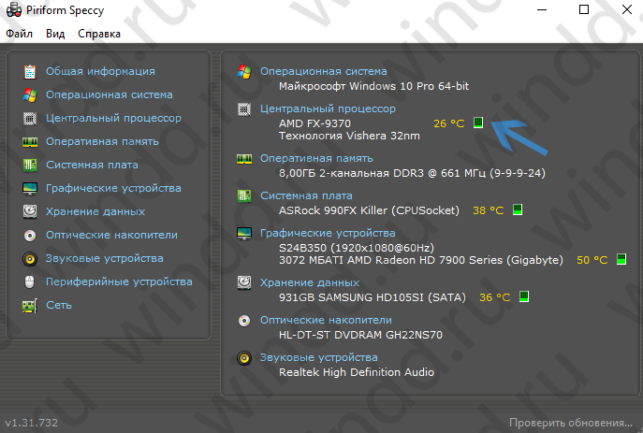Click the hard drive icon in sidebar
Image resolution: width=643 pixels, height=433 pixels.
(30, 212)
